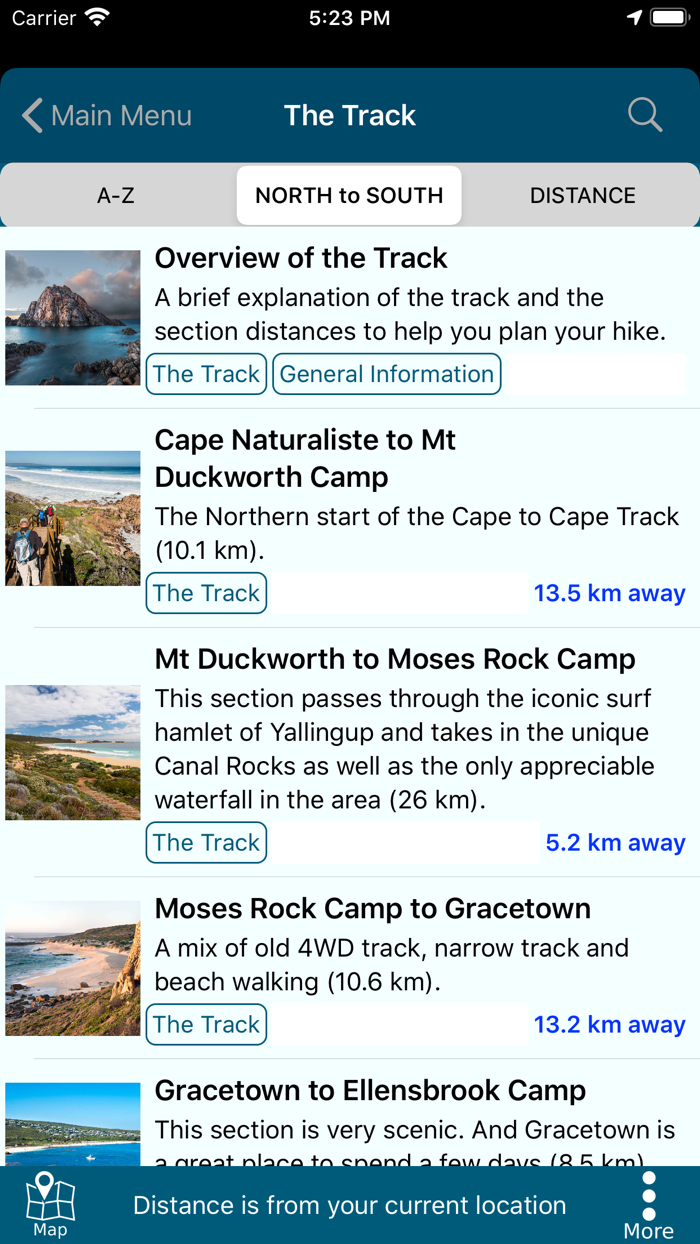The height and width of the screenshot is (1244, 700).
Task: Tap the location arrow in the status bar
Action: click(x=637, y=16)
